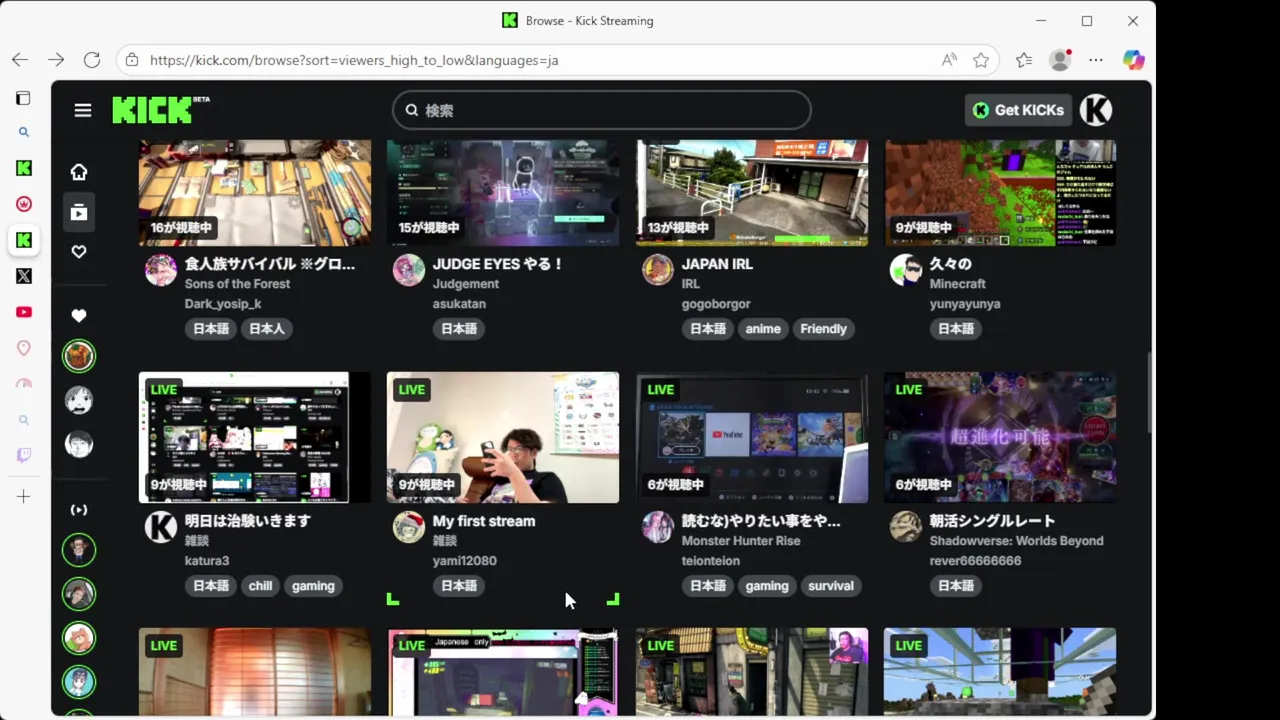Open the My first stream thumbnail
1280x720 pixels.
tap(503, 437)
